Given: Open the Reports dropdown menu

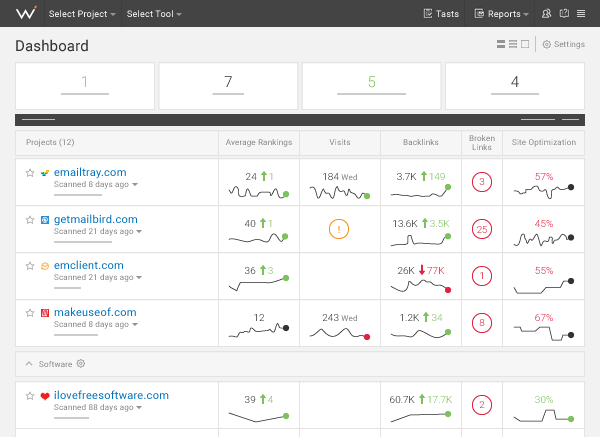Looking at the screenshot, I should click(x=501, y=14).
